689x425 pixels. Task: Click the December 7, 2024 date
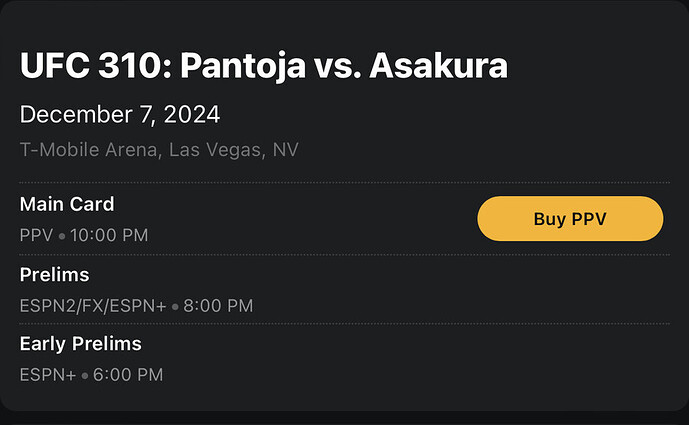pyautogui.click(x=120, y=115)
